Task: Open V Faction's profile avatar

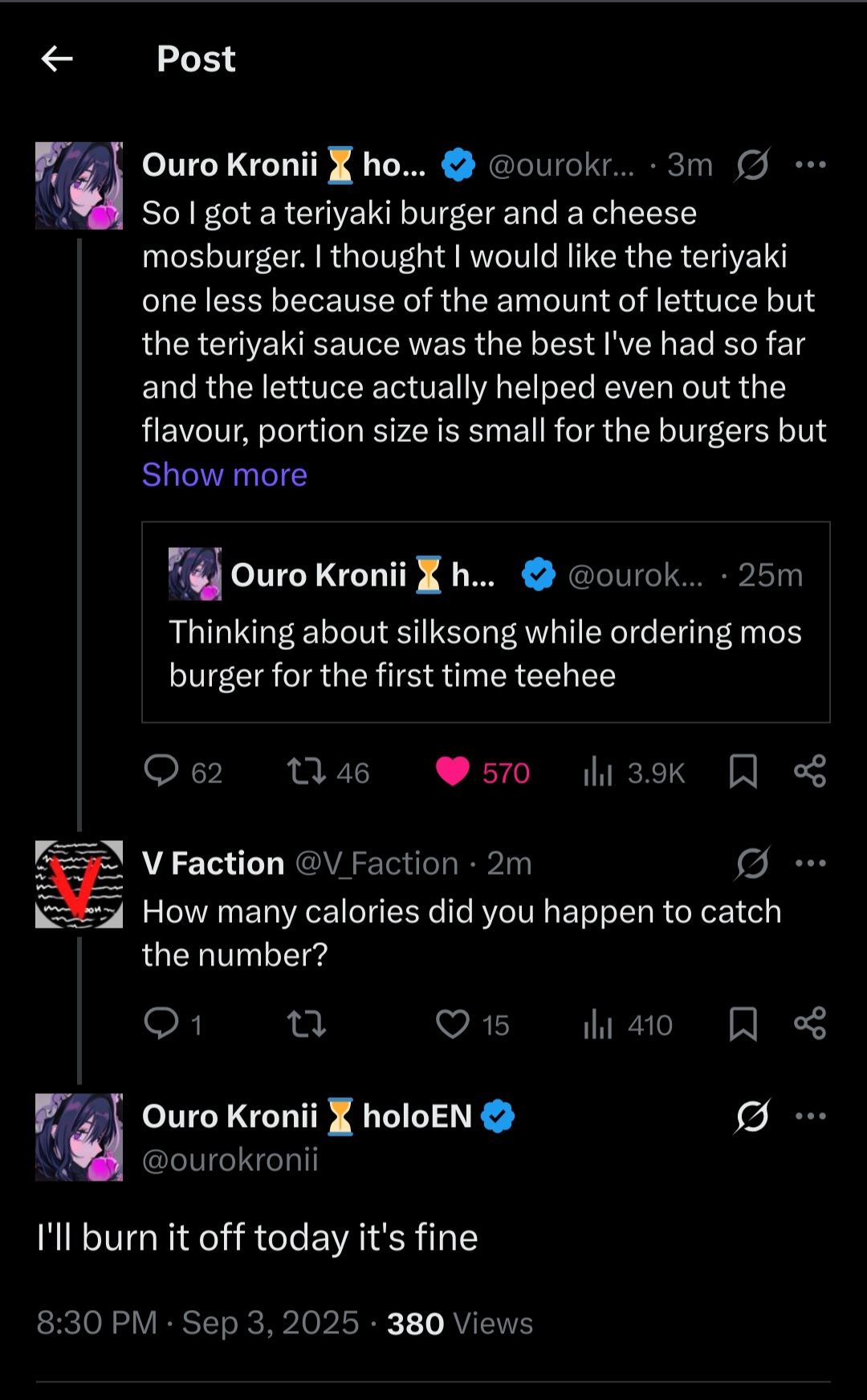Action: pos(79,884)
